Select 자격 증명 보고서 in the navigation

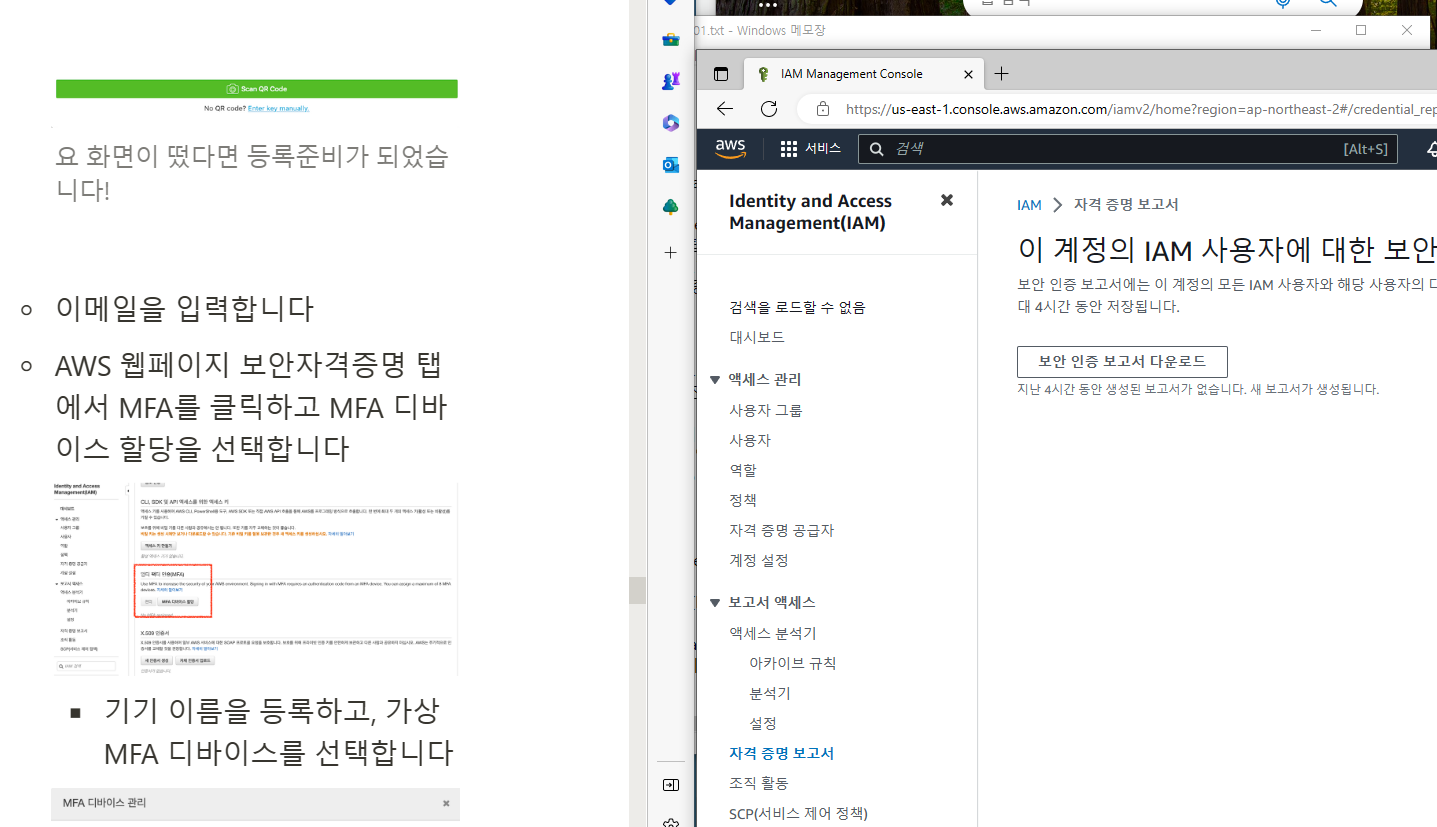tap(781, 753)
